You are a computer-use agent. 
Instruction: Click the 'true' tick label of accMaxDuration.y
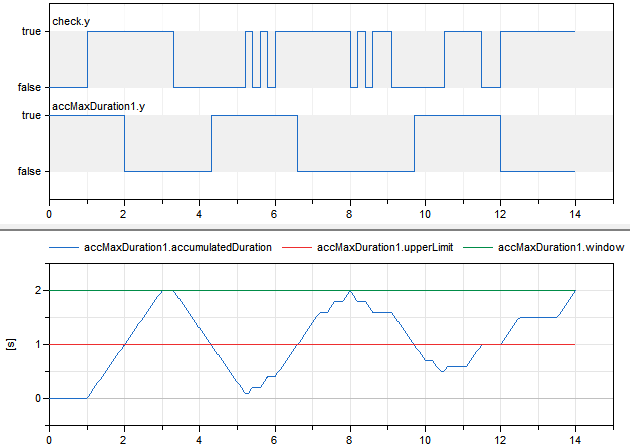tap(31, 116)
